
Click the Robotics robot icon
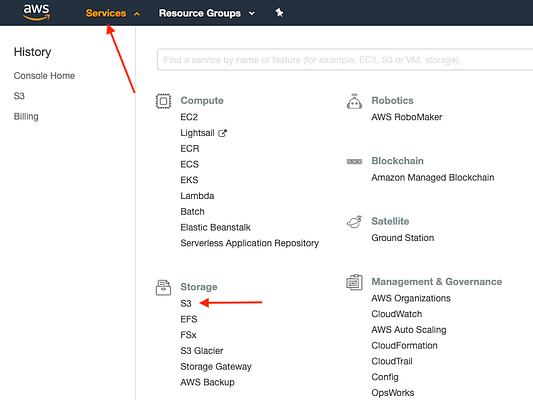(354, 101)
